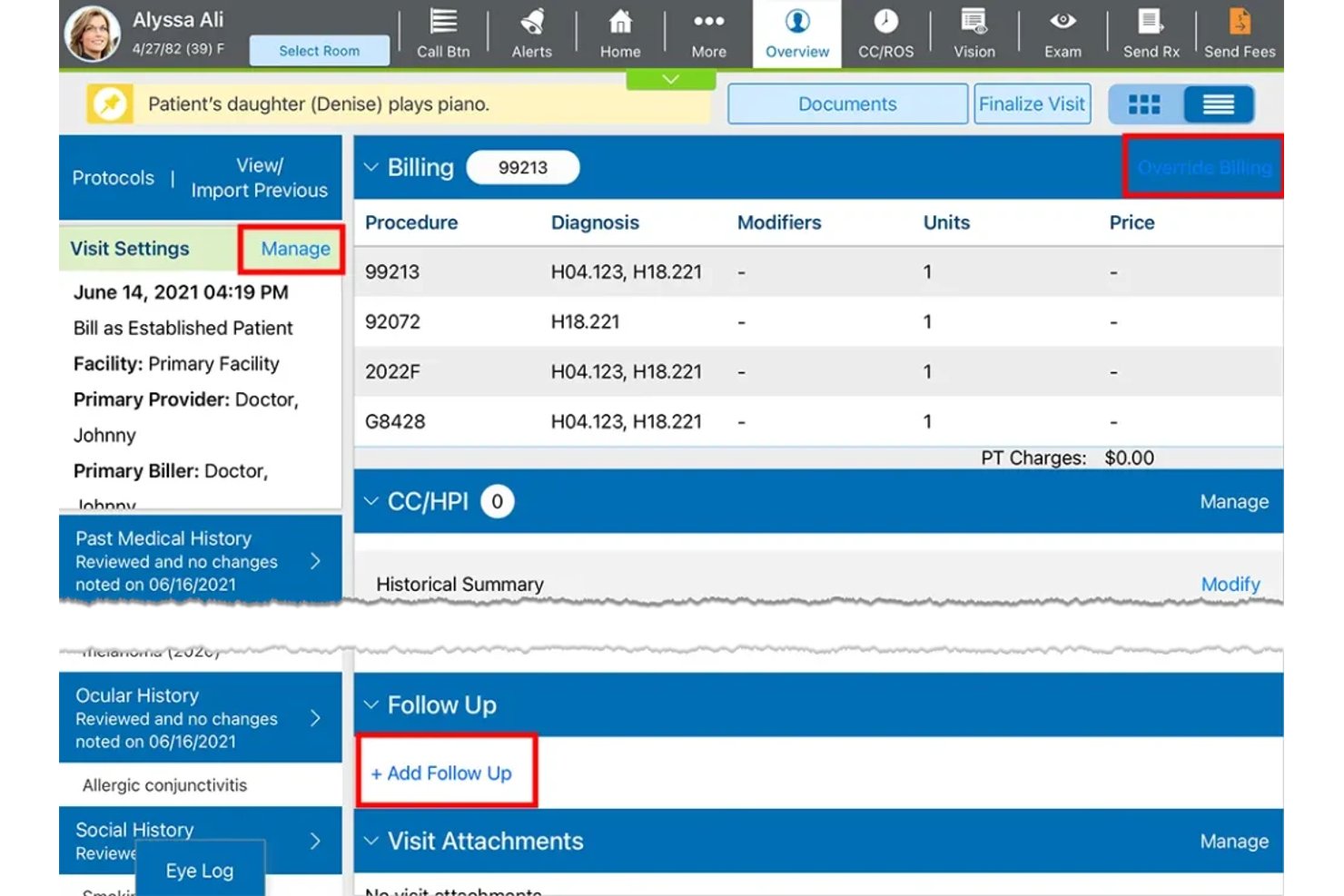Switch to grid view layout
The height and width of the screenshot is (896, 1344).
pos(1145,104)
